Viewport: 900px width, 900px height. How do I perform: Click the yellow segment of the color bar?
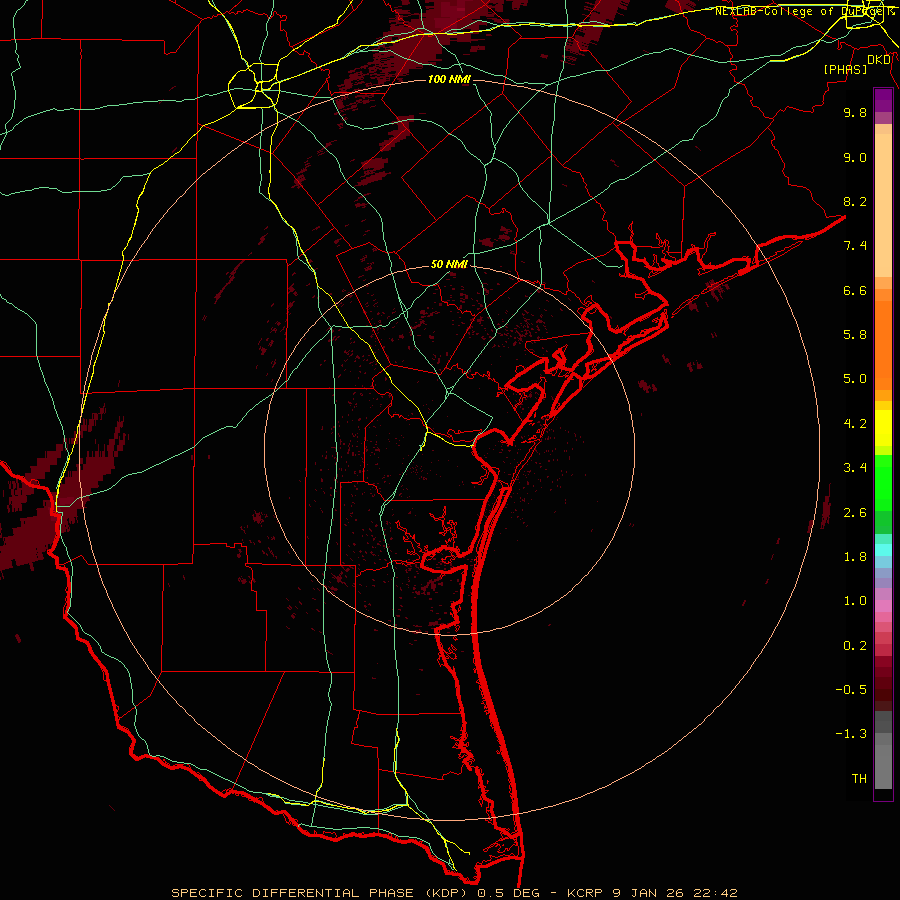(883, 428)
